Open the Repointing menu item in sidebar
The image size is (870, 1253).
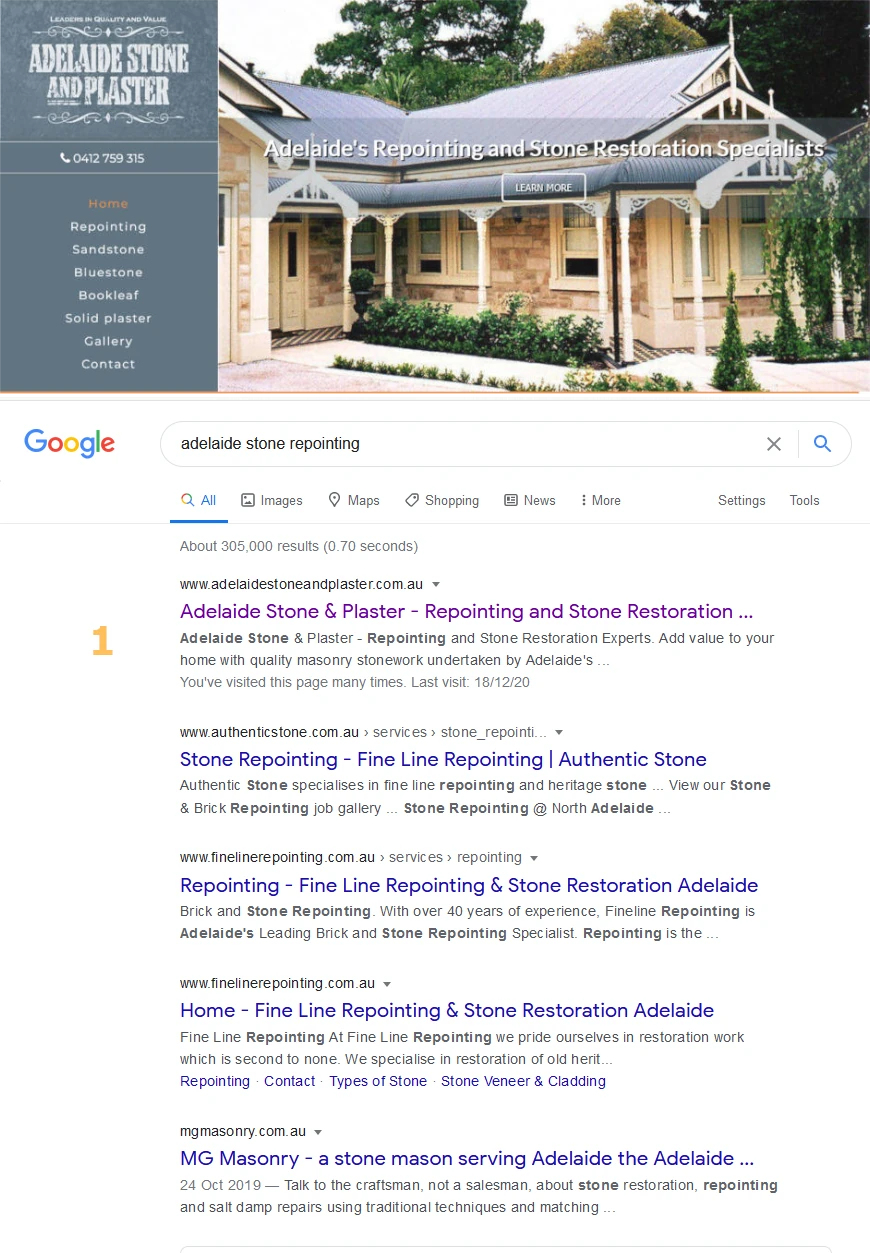tap(108, 227)
